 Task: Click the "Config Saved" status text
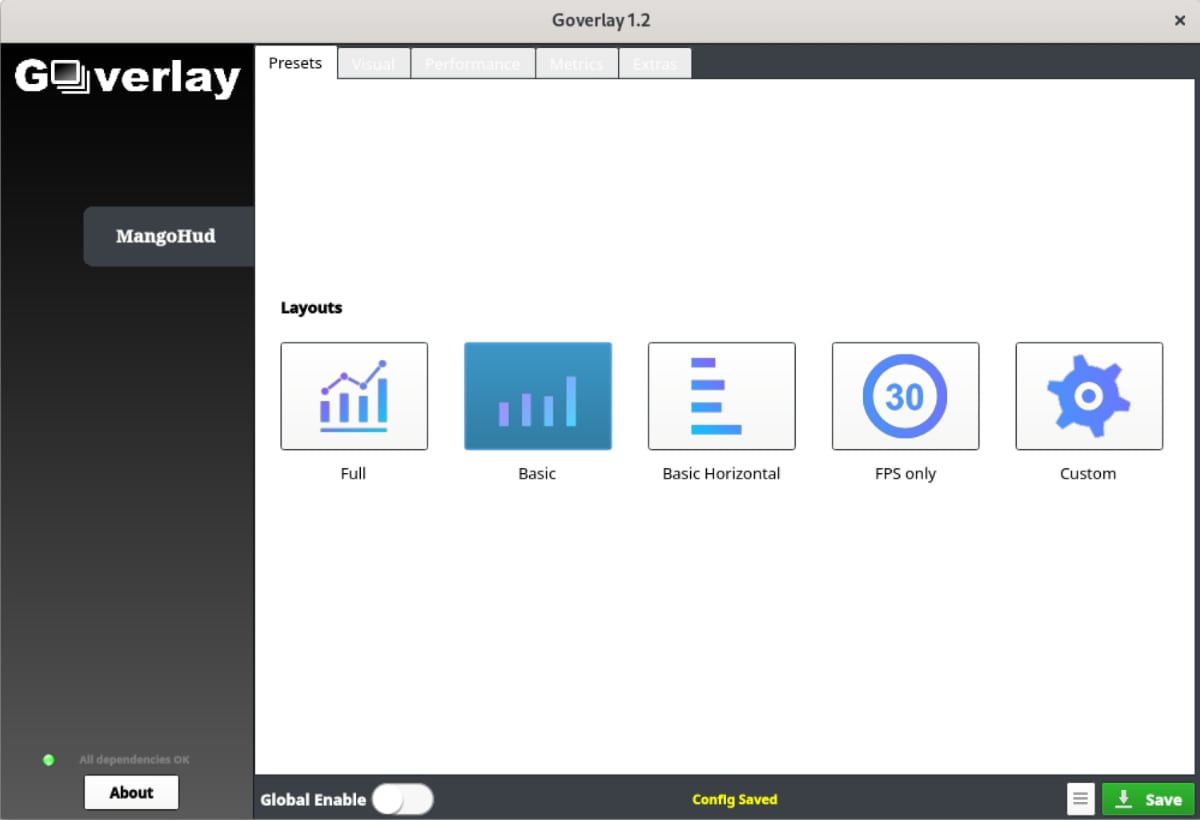pyautogui.click(x=735, y=799)
